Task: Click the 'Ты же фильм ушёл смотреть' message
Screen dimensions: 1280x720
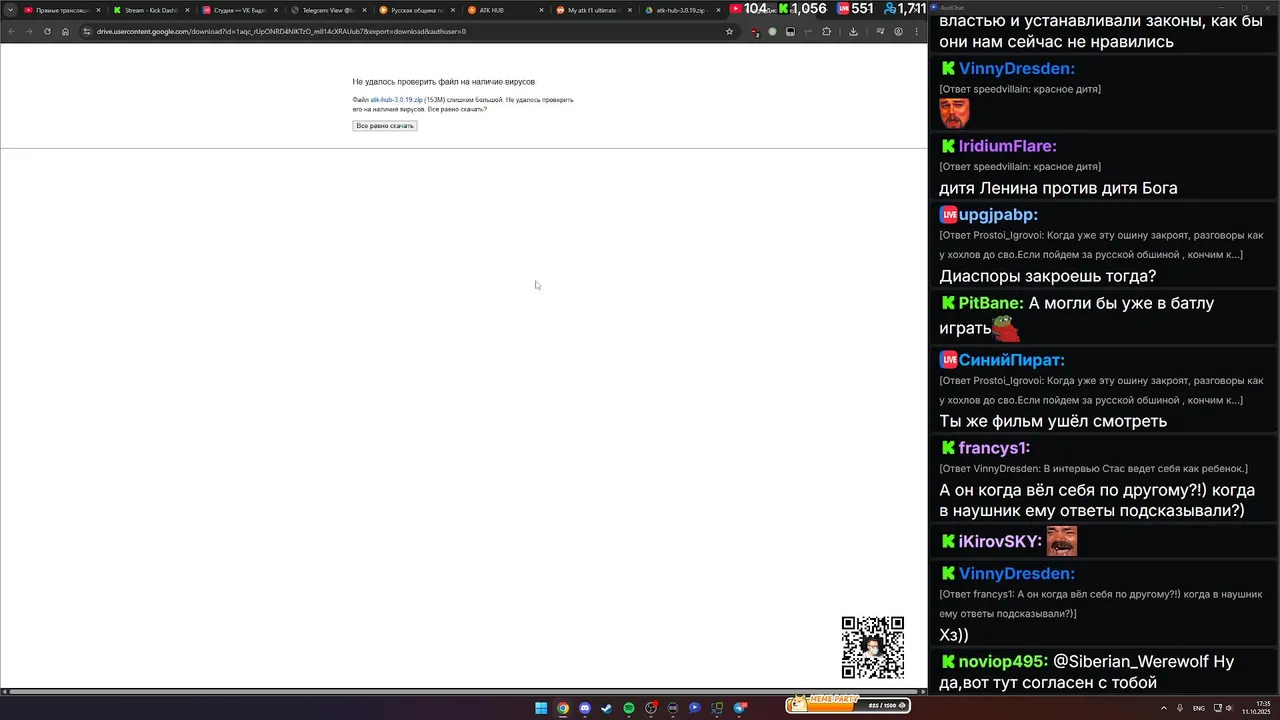Action: coord(1053,421)
